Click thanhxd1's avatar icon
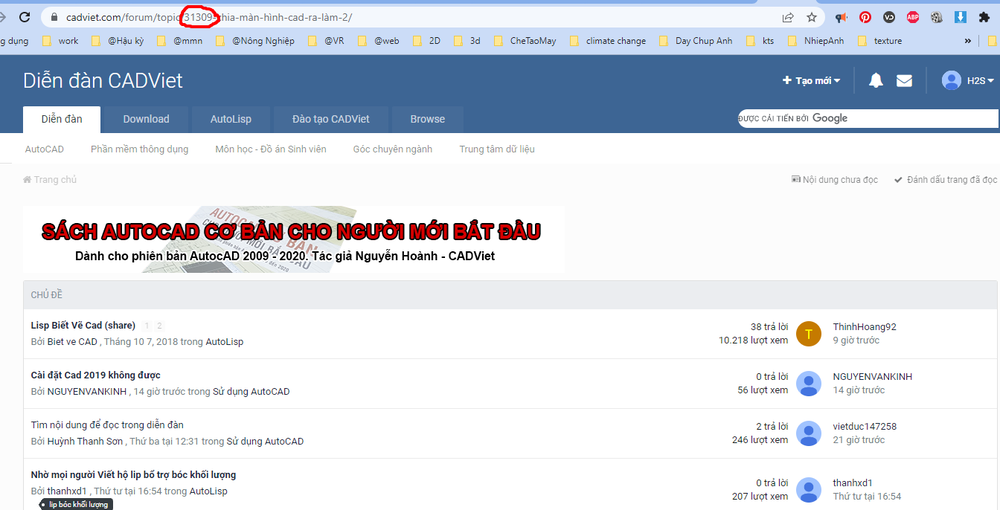 click(809, 490)
